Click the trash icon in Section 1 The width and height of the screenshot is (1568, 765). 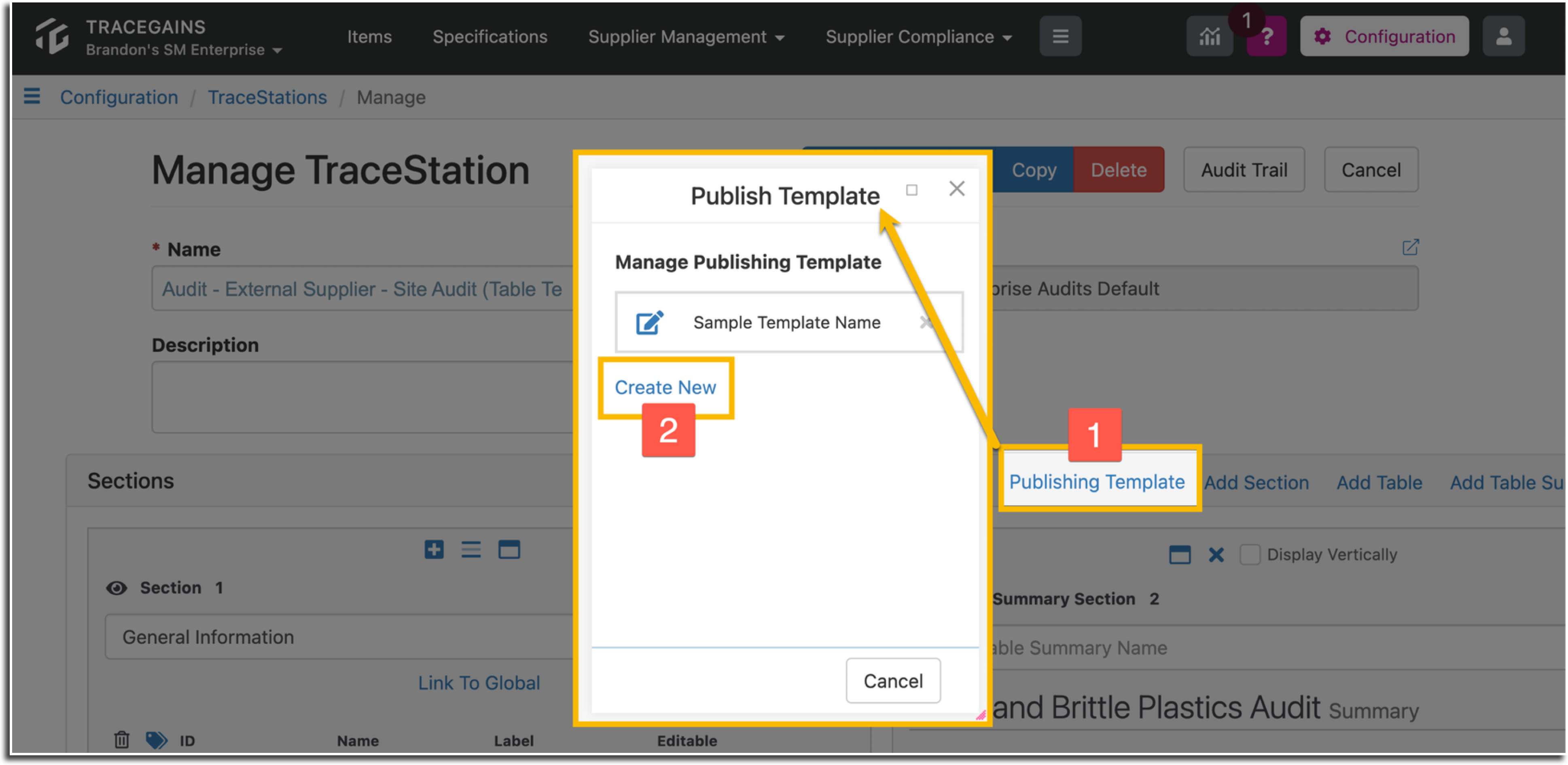coord(122,740)
